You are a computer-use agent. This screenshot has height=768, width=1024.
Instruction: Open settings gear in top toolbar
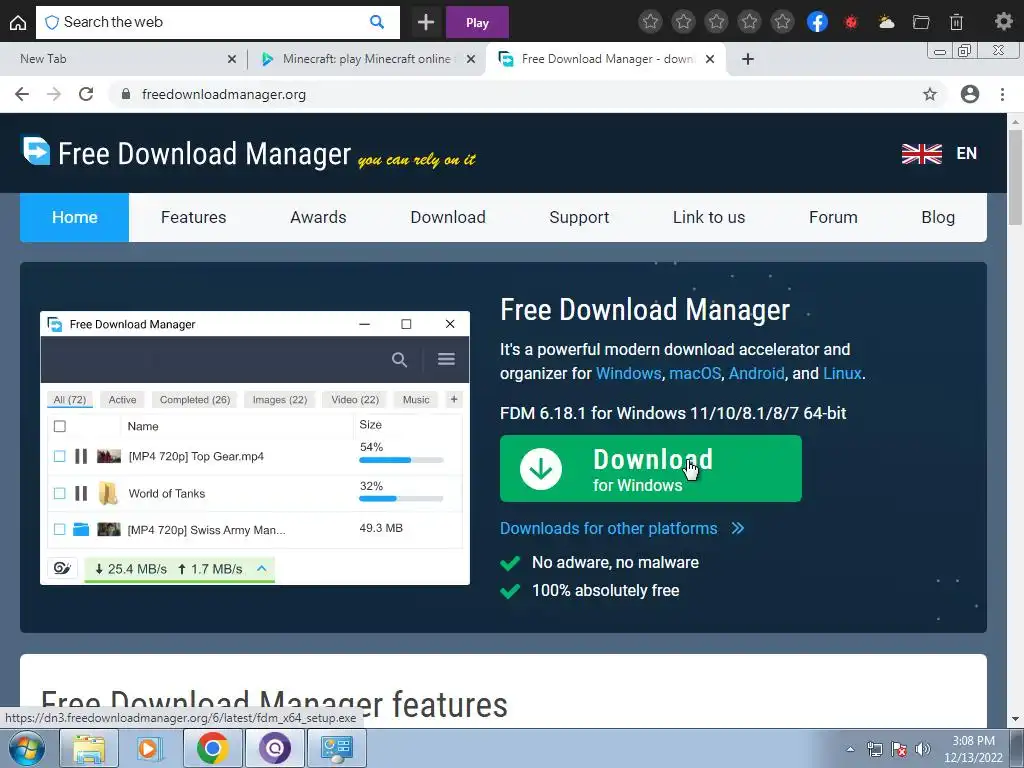point(1003,22)
